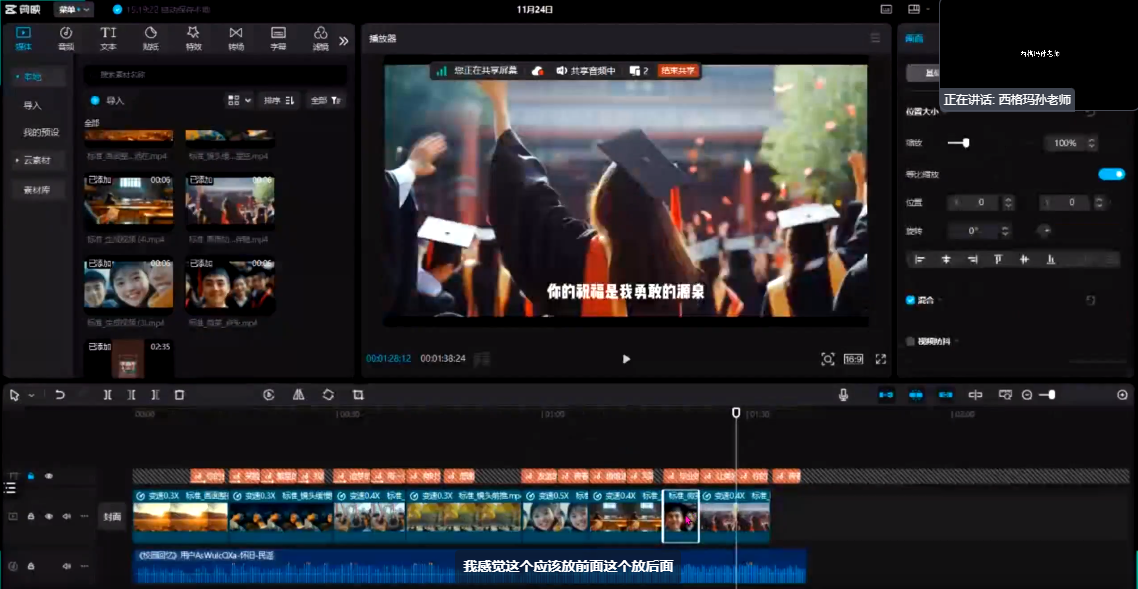Image resolution: width=1138 pixels, height=589 pixels.
Task: Uncheck the 混合 (Blend) checkbox
Action: point(910,300)
